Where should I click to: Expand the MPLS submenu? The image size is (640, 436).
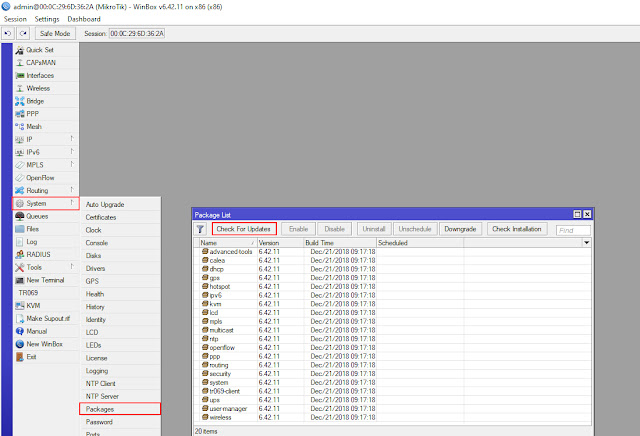click(x=46, y=165)
